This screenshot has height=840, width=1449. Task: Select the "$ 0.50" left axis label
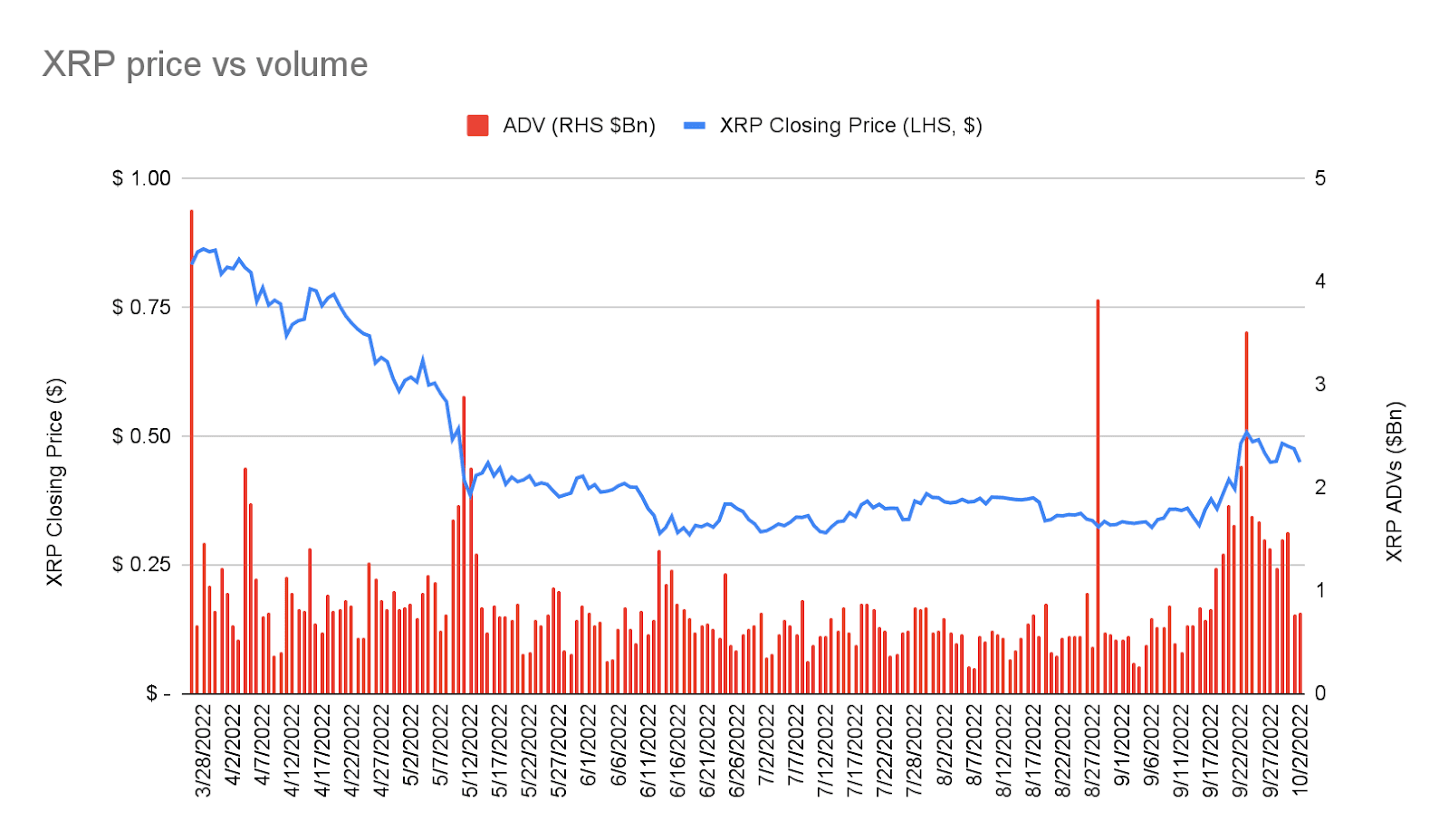(141, 436)
